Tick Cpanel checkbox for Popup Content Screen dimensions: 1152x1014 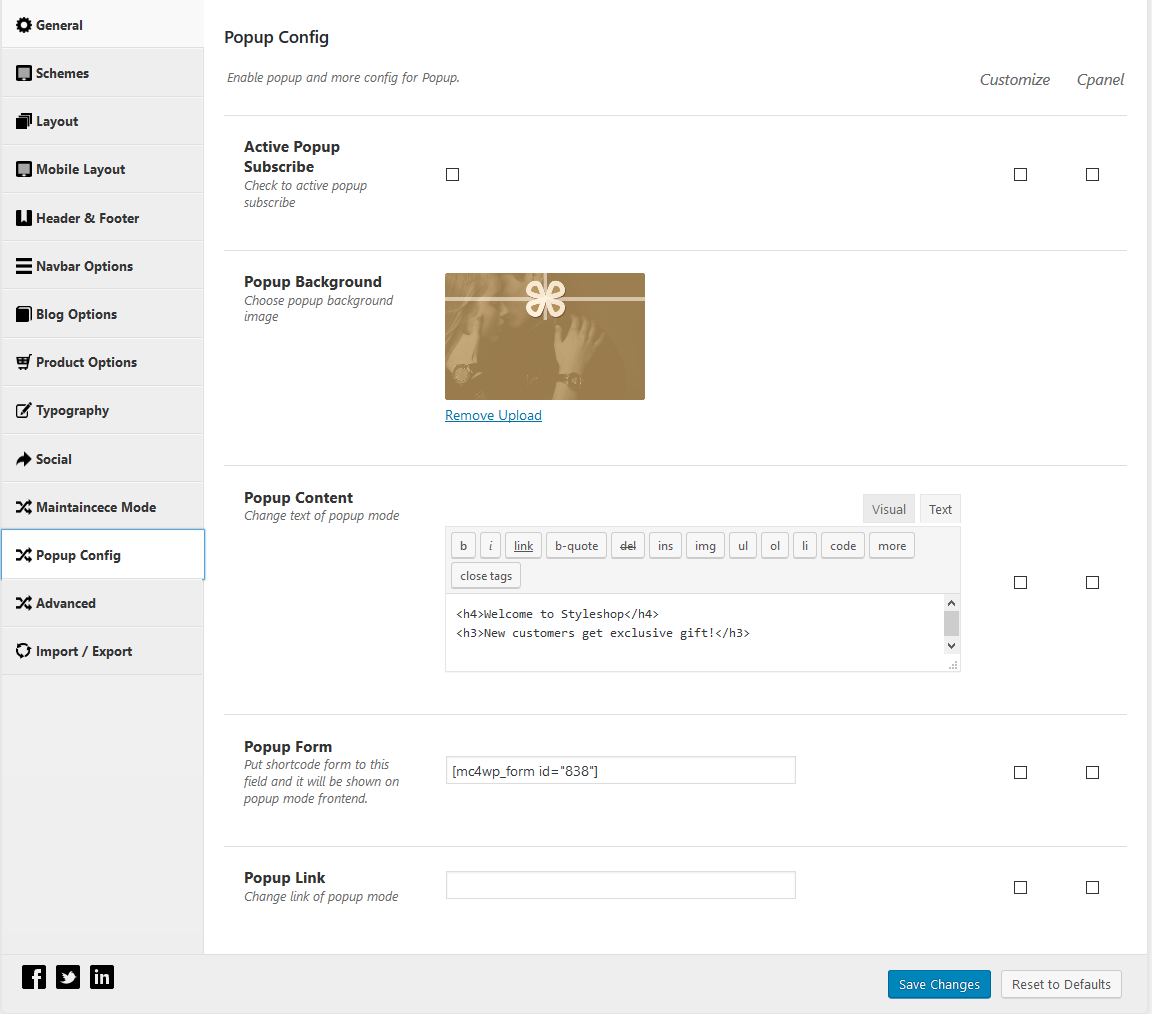1092,583
